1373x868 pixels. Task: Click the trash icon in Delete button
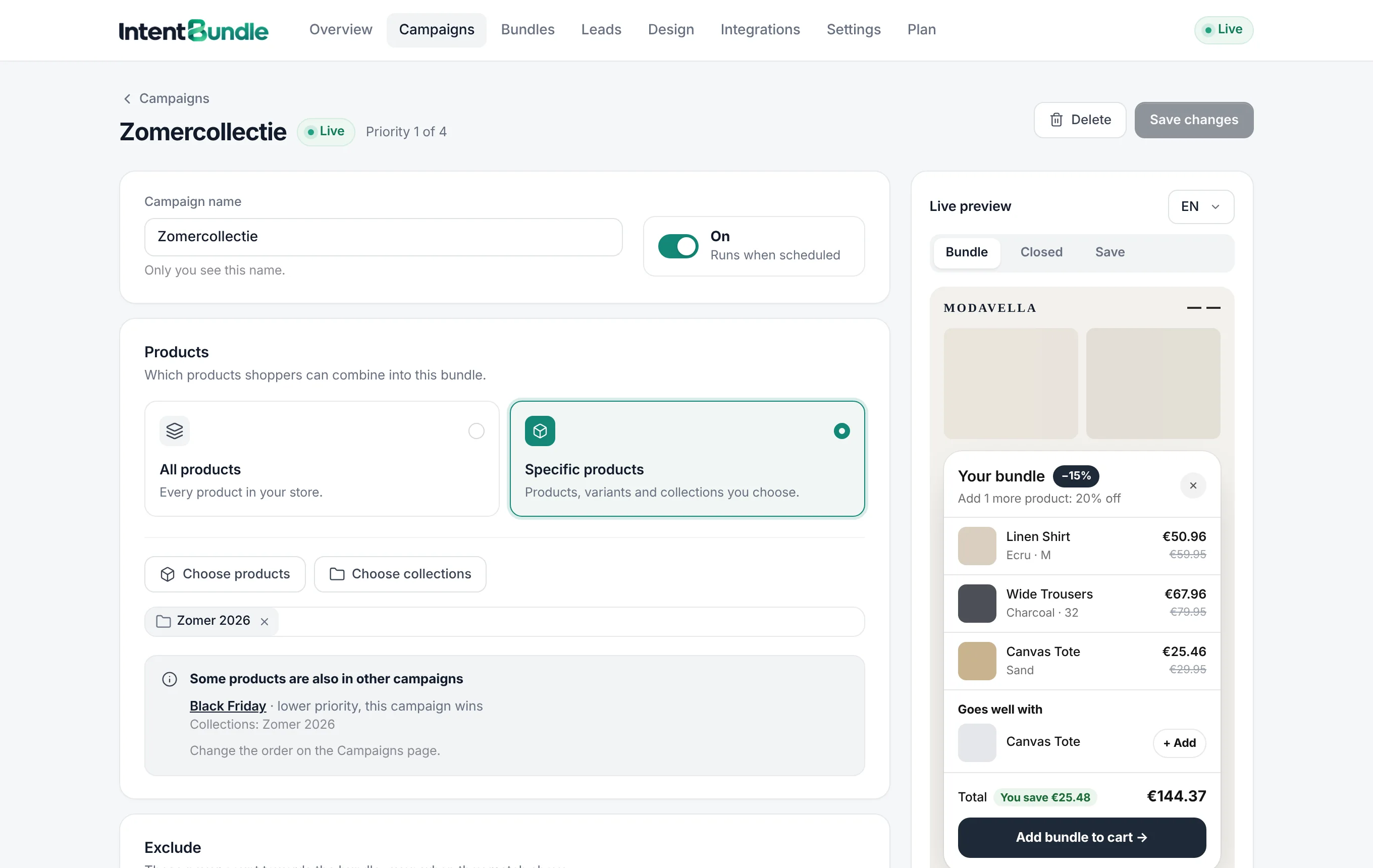(1056, 120)
